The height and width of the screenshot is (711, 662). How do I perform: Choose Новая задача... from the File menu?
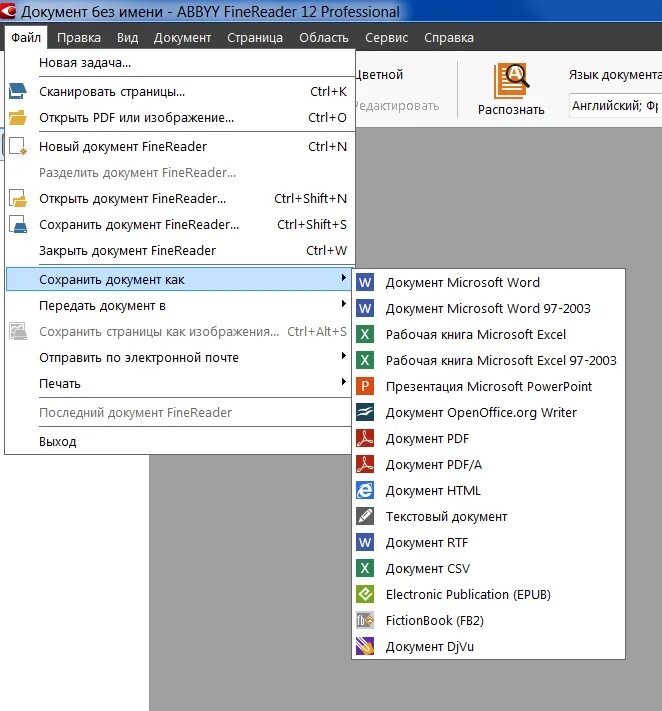tap(179, 63)
